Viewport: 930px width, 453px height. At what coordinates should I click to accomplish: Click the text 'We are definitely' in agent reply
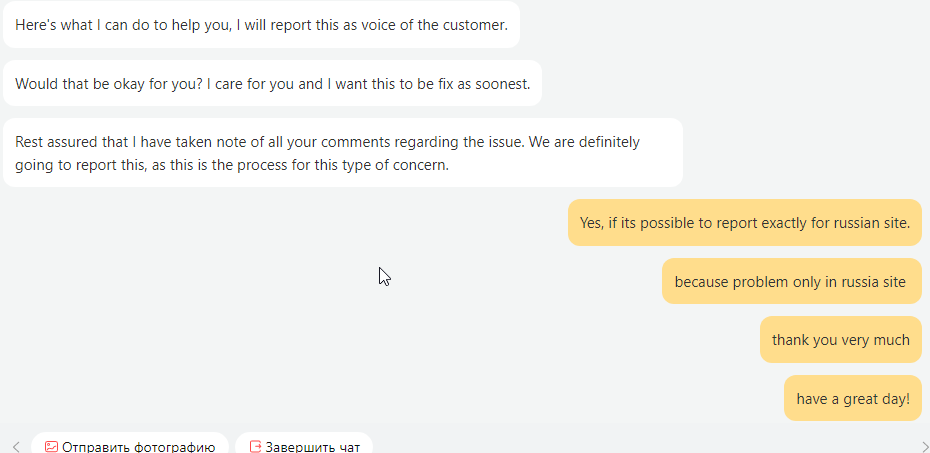(584, 142)
